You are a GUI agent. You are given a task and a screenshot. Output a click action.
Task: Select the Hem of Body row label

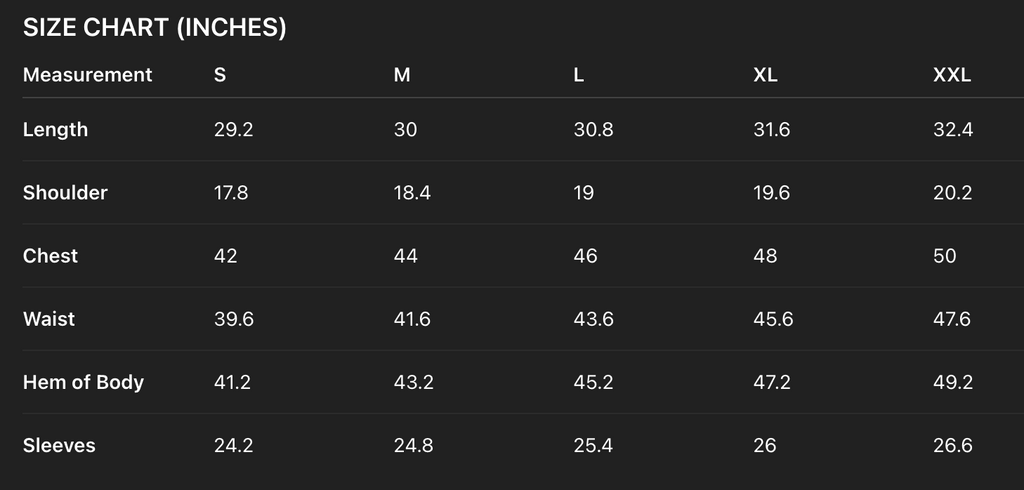coord(83,382)
